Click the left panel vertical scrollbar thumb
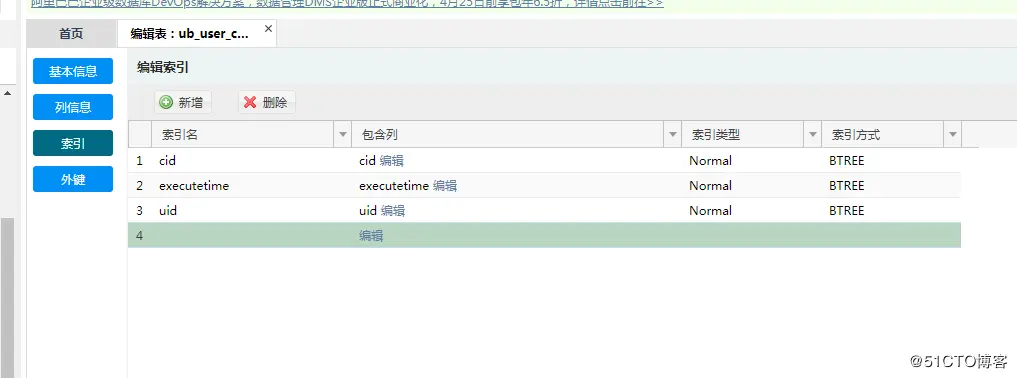 (7, 298)
